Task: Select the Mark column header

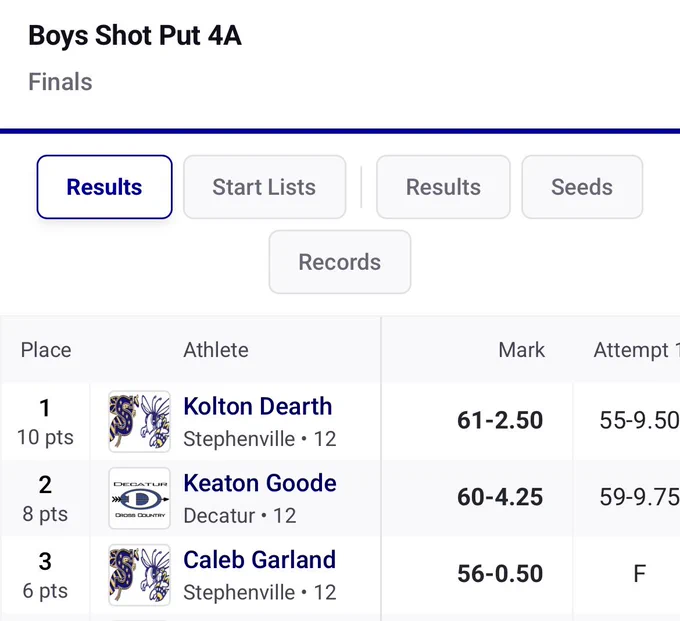Action: (521, 350)
